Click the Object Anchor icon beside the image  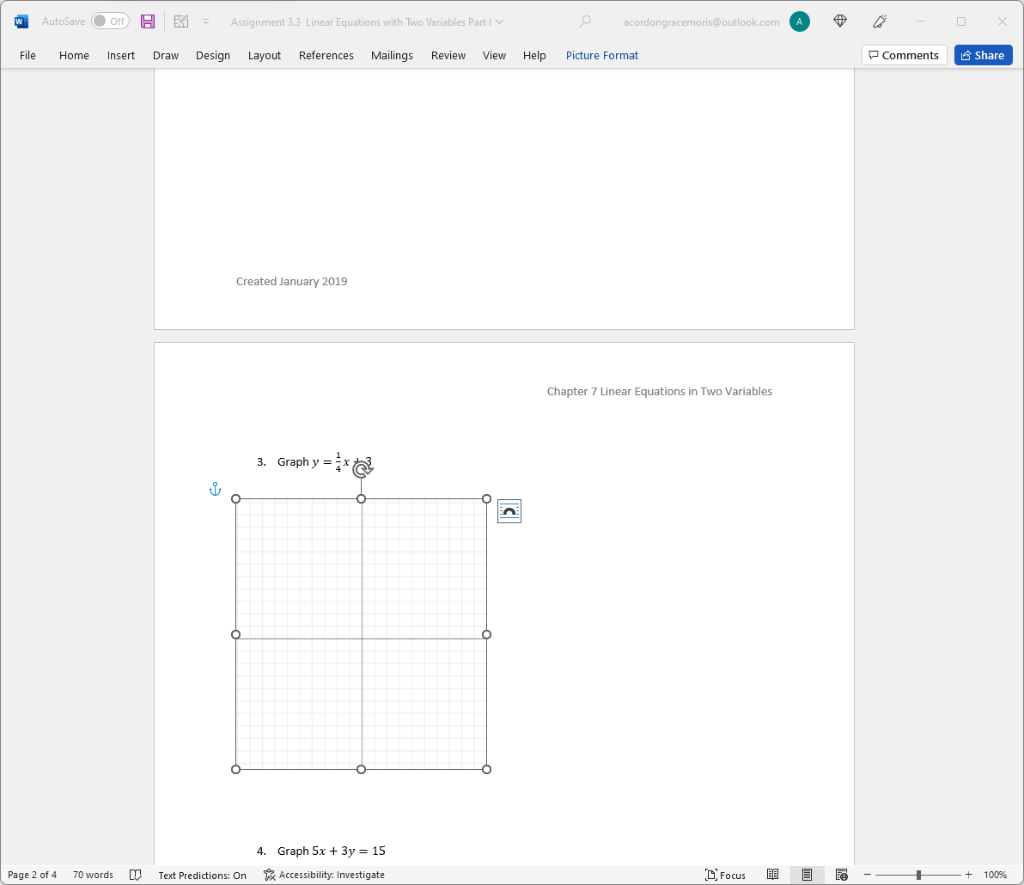coord(214,489)
